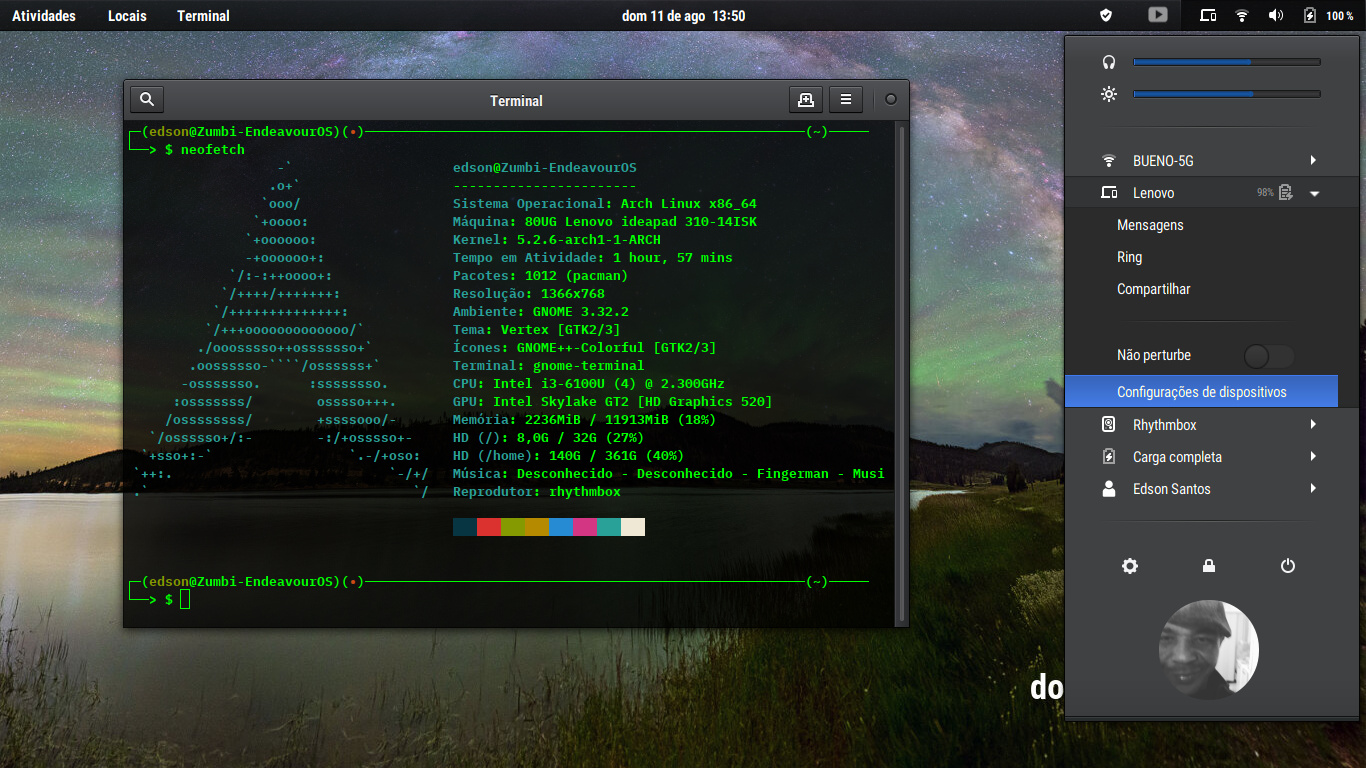Click the battery icon in top bar

click(1310, 15)
